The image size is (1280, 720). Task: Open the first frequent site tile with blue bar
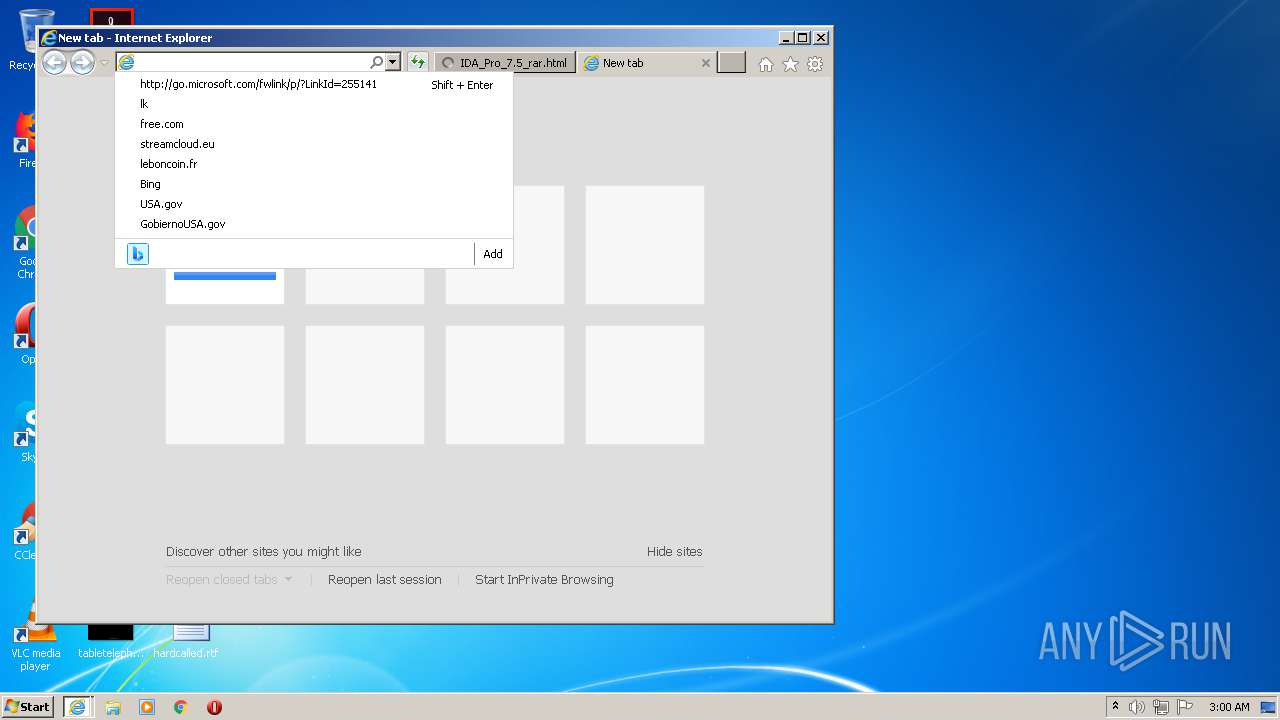pos(225,286)
